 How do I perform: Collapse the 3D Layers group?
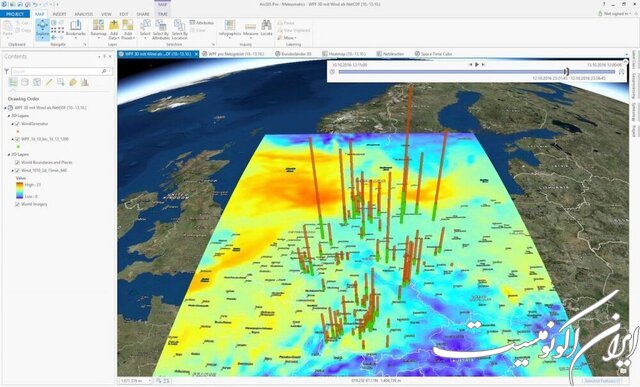(x=9, y=116)
